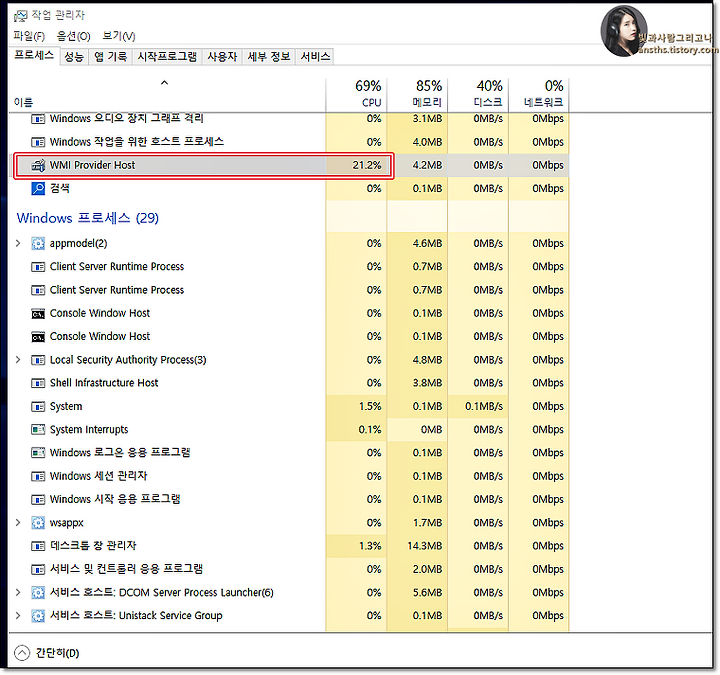Expand 서비스 호스트: Unistack Service Group
720x675 pixels.
(x=18, y=616)
